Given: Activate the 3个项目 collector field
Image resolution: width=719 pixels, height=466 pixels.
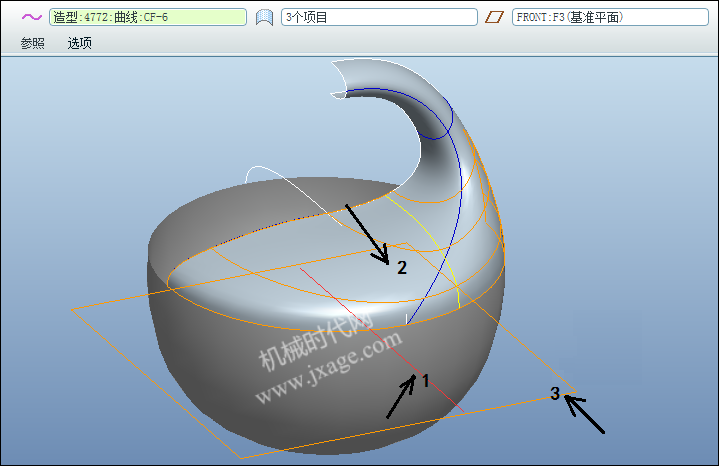Looking at the screenshot, I should point(379,17).
